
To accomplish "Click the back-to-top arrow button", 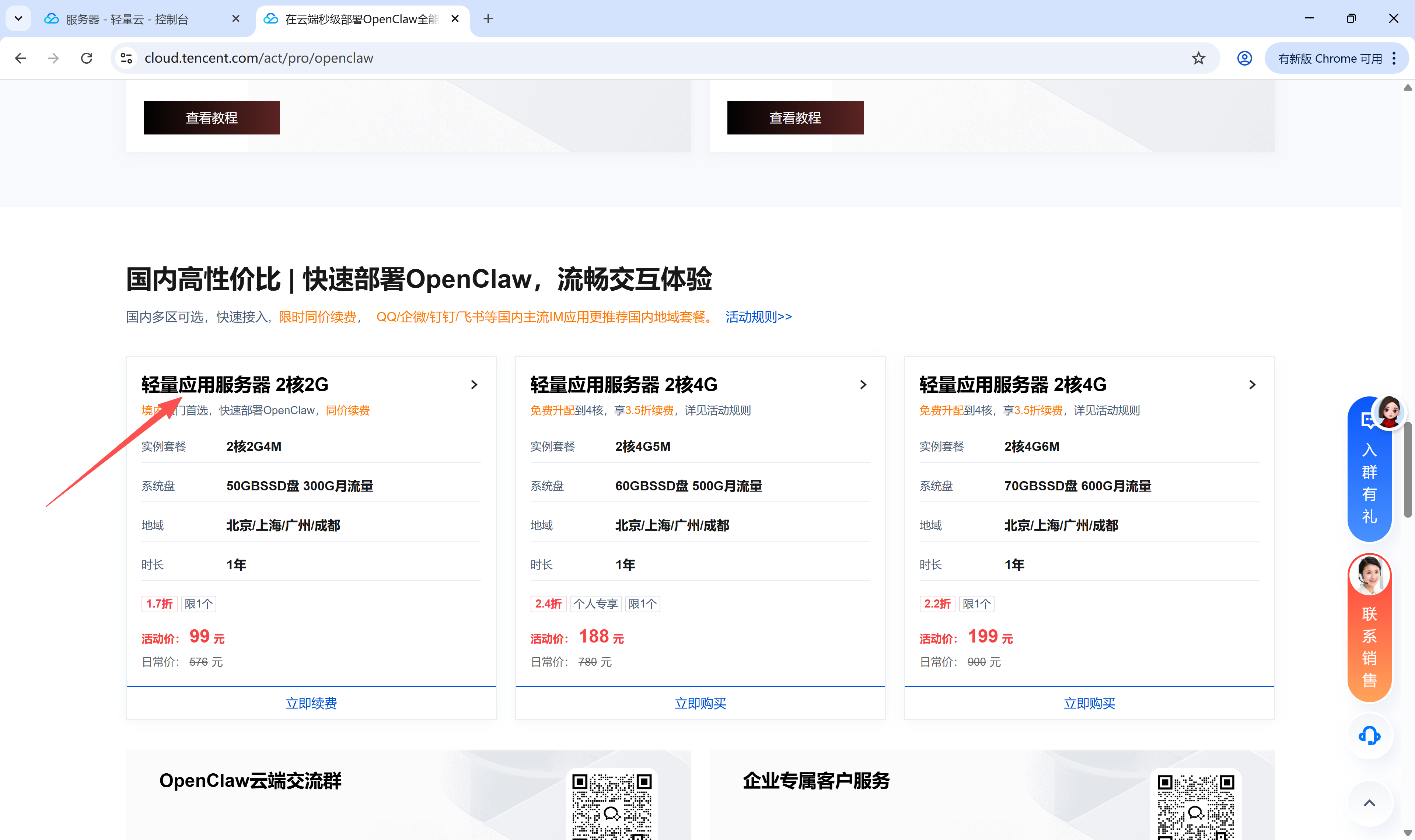I will point(1370,803).
